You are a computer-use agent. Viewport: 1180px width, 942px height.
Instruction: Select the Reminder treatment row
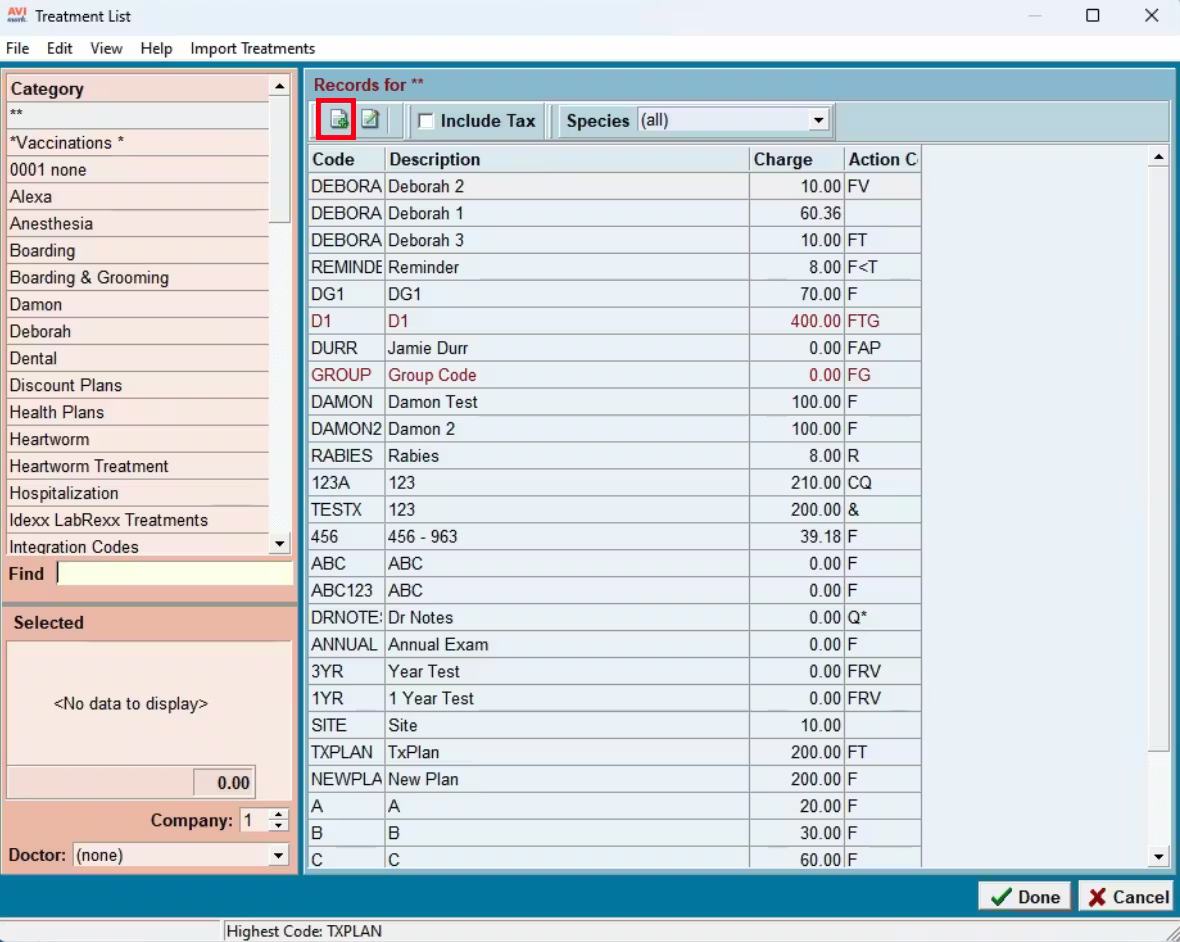coord(614,267)
